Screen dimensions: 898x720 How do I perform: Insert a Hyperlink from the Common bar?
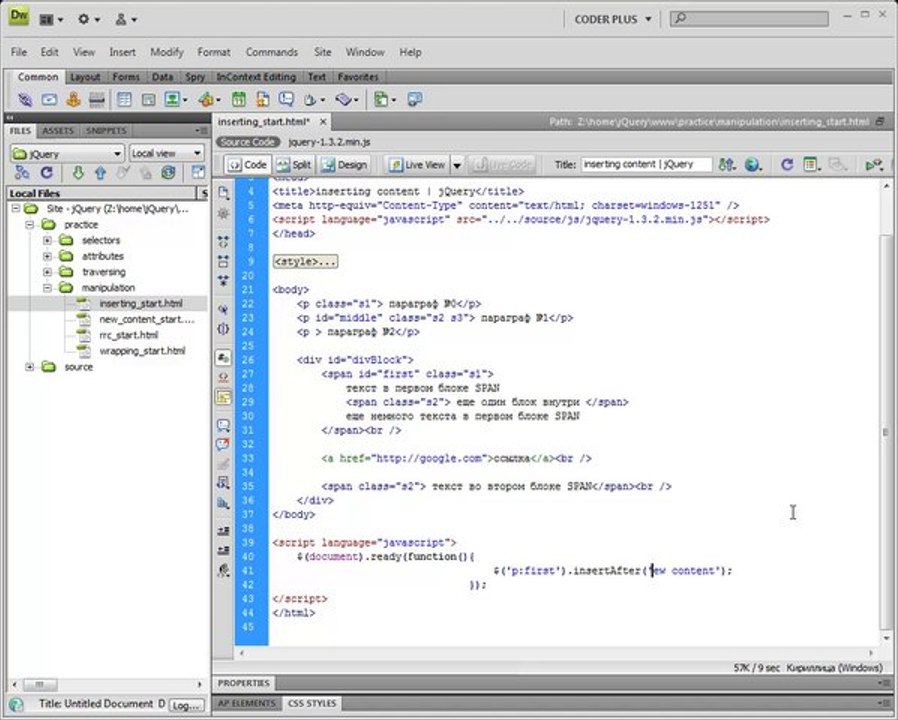click(x=25, y=100)
